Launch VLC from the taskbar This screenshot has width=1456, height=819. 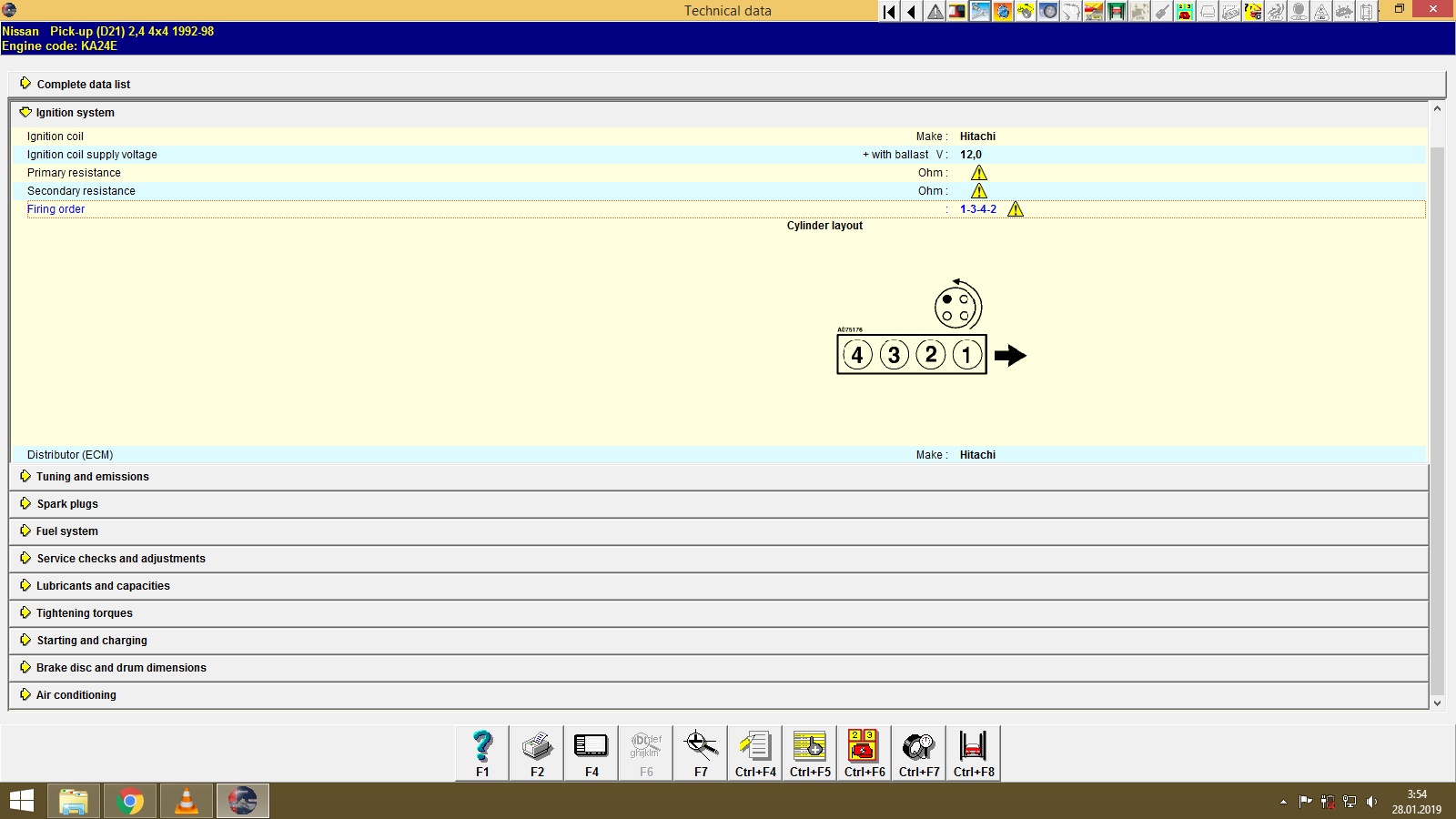[186, 801]
